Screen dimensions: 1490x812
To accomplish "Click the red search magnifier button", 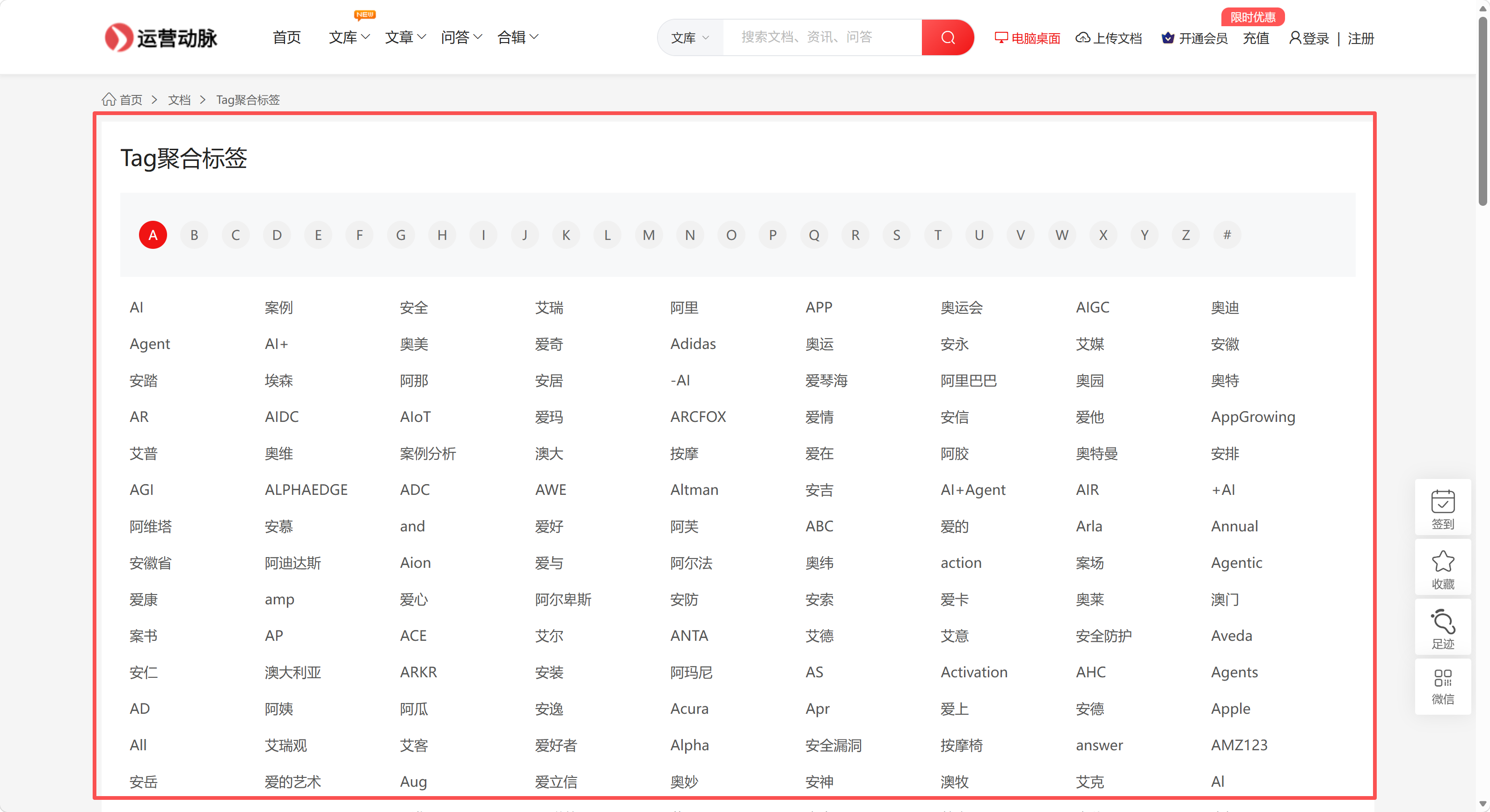I will pyautogui.click(x=948, y=37).
